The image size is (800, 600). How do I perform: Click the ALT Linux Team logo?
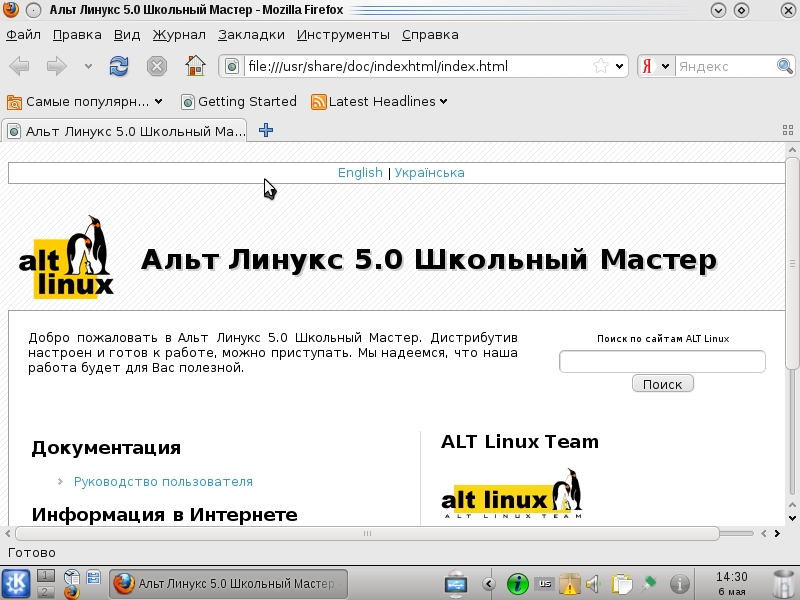pos(511,493)
